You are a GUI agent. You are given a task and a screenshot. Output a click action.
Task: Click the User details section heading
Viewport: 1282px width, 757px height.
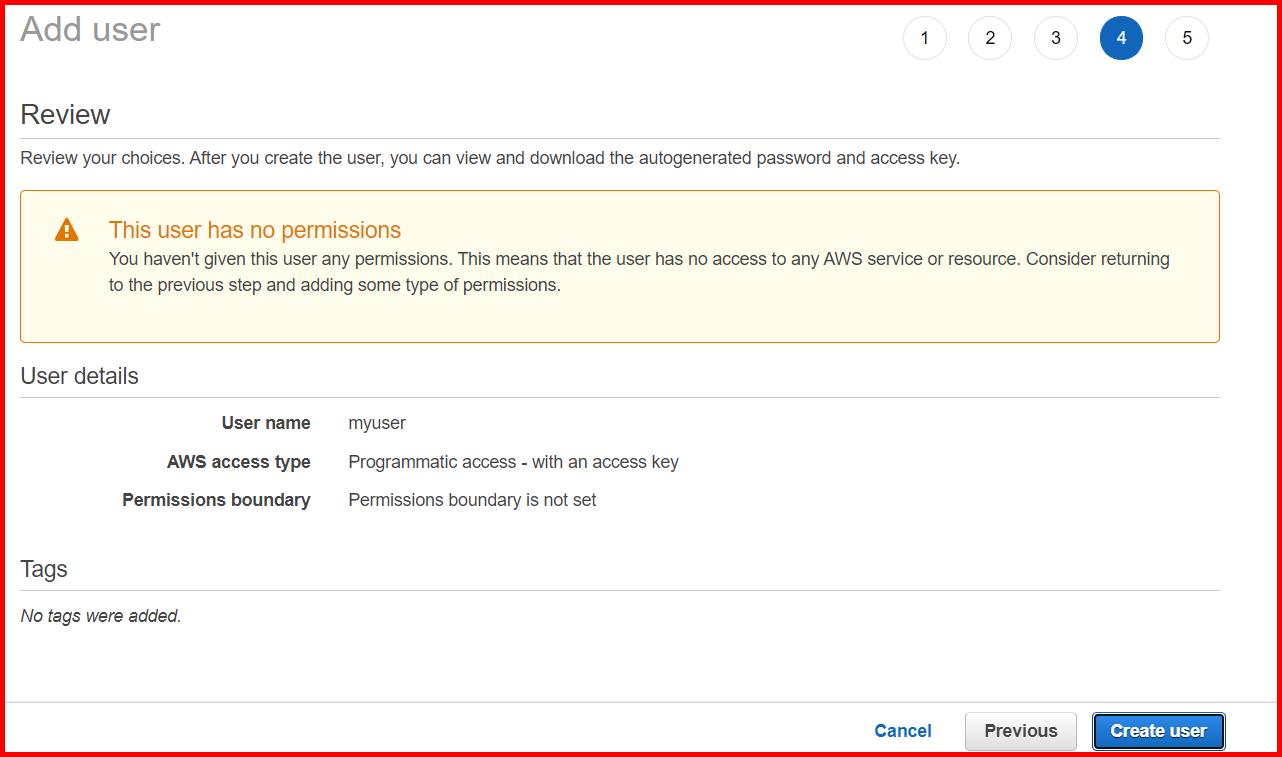pyautogui.click(x=79, y=376)
